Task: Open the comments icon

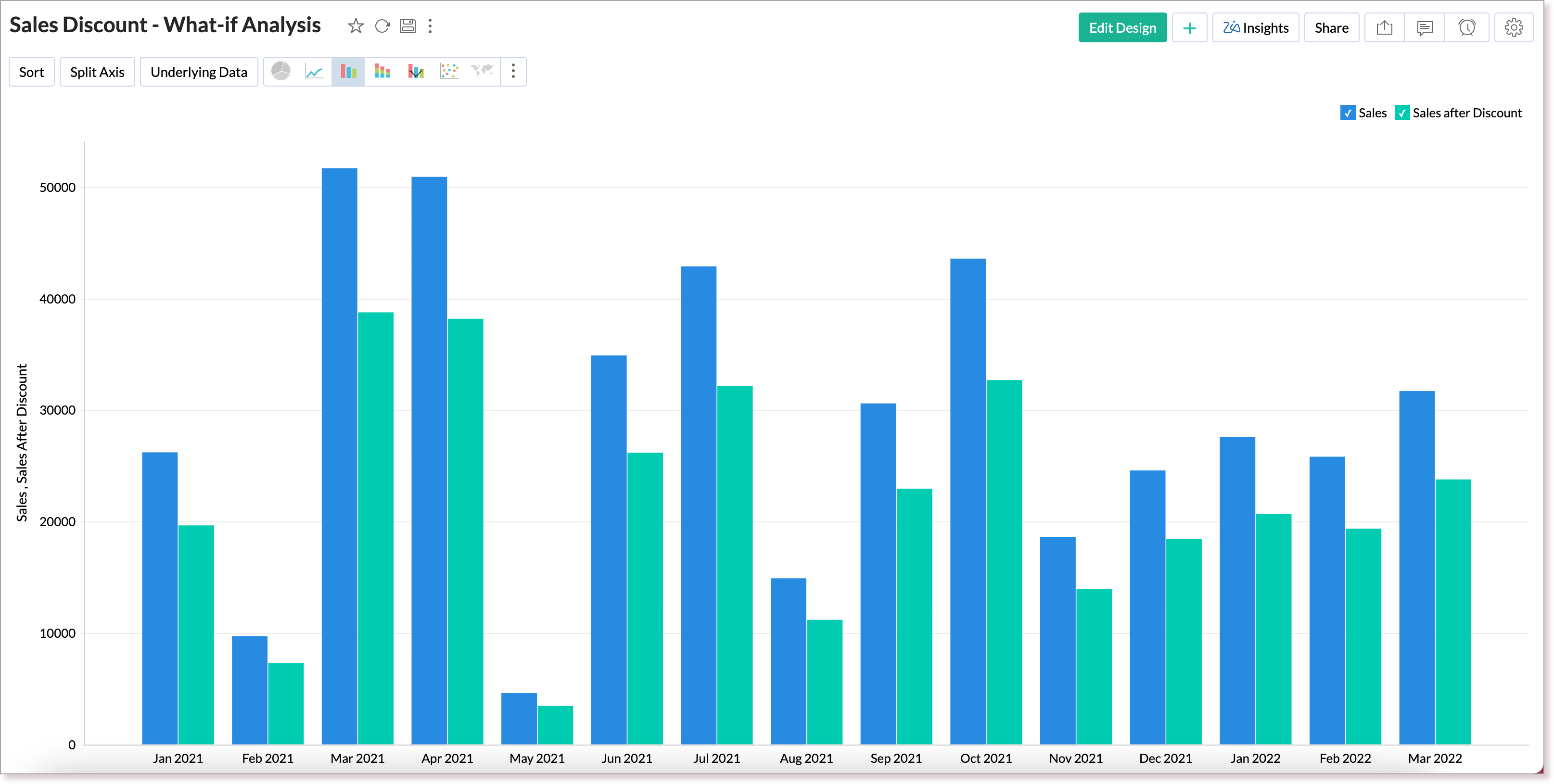Action: (x=1425, y=28)
